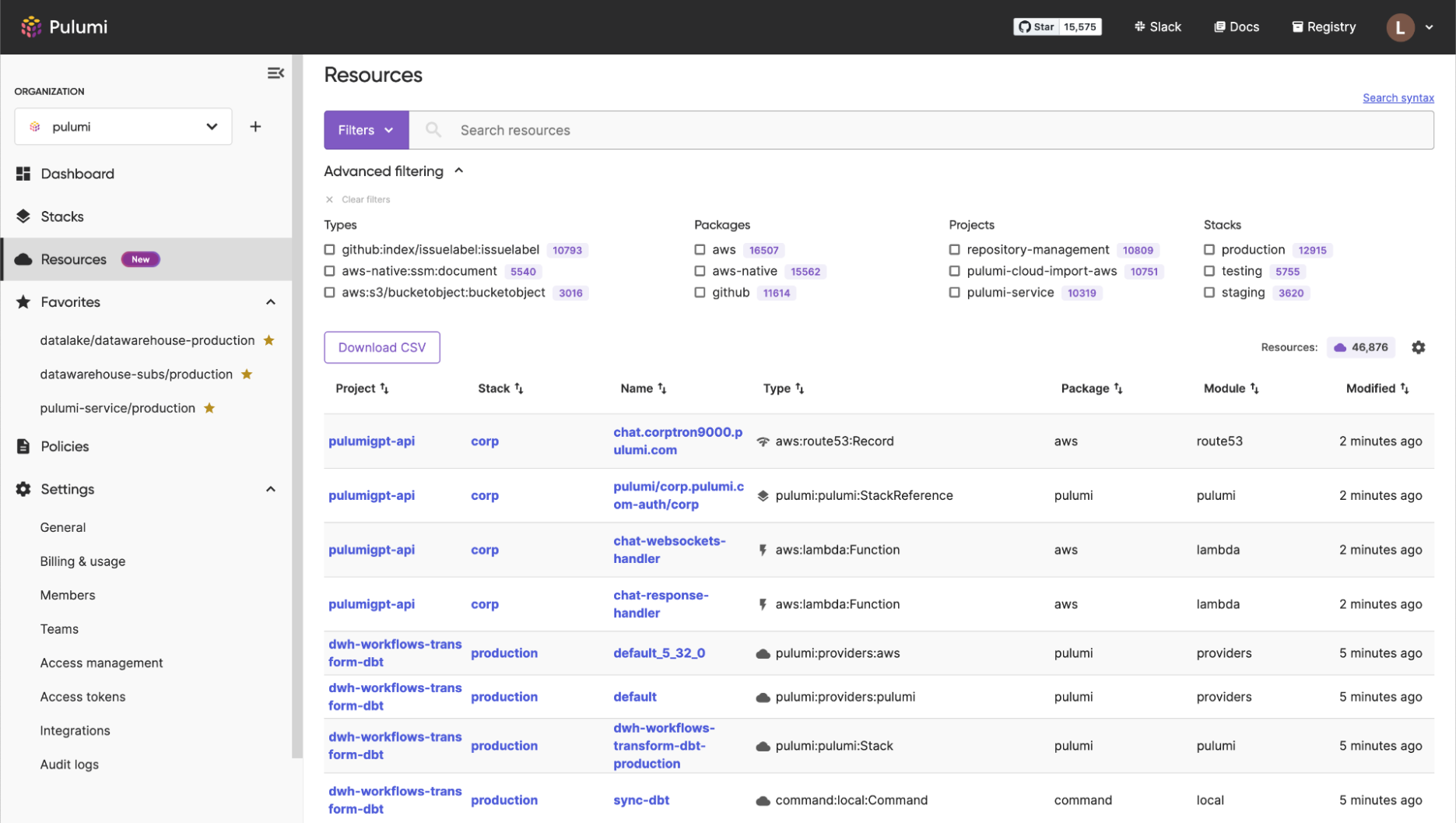Viewport: 1456px width, 823px height.
Task: Open the Dashboard page
Action: [x=77, y=174]
